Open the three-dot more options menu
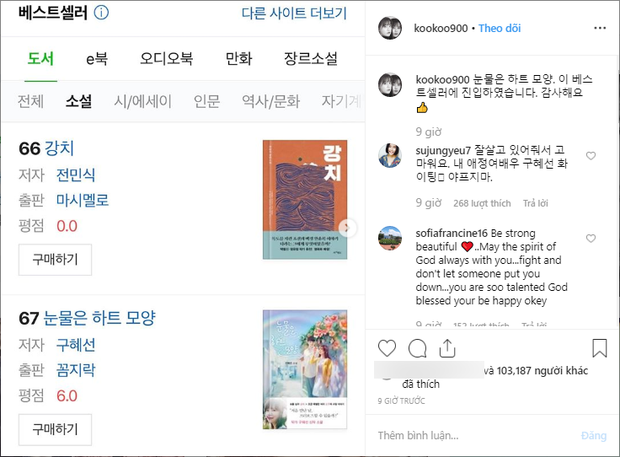 tap(600, 28)
